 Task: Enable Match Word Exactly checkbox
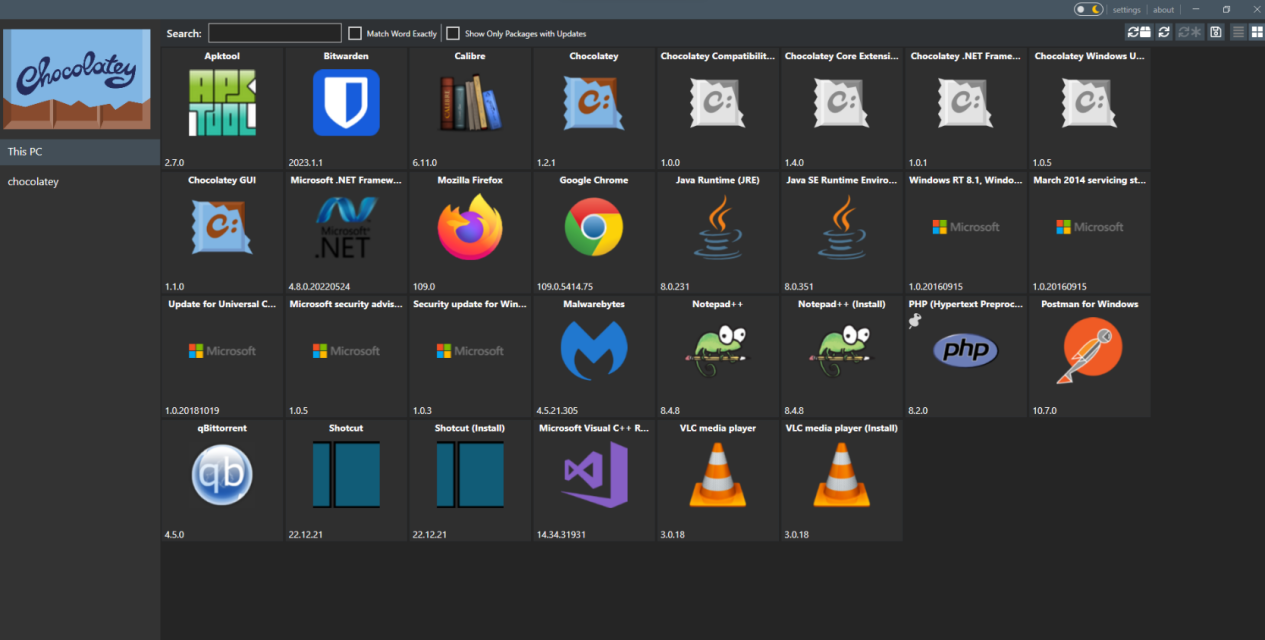tap(355, 33)
